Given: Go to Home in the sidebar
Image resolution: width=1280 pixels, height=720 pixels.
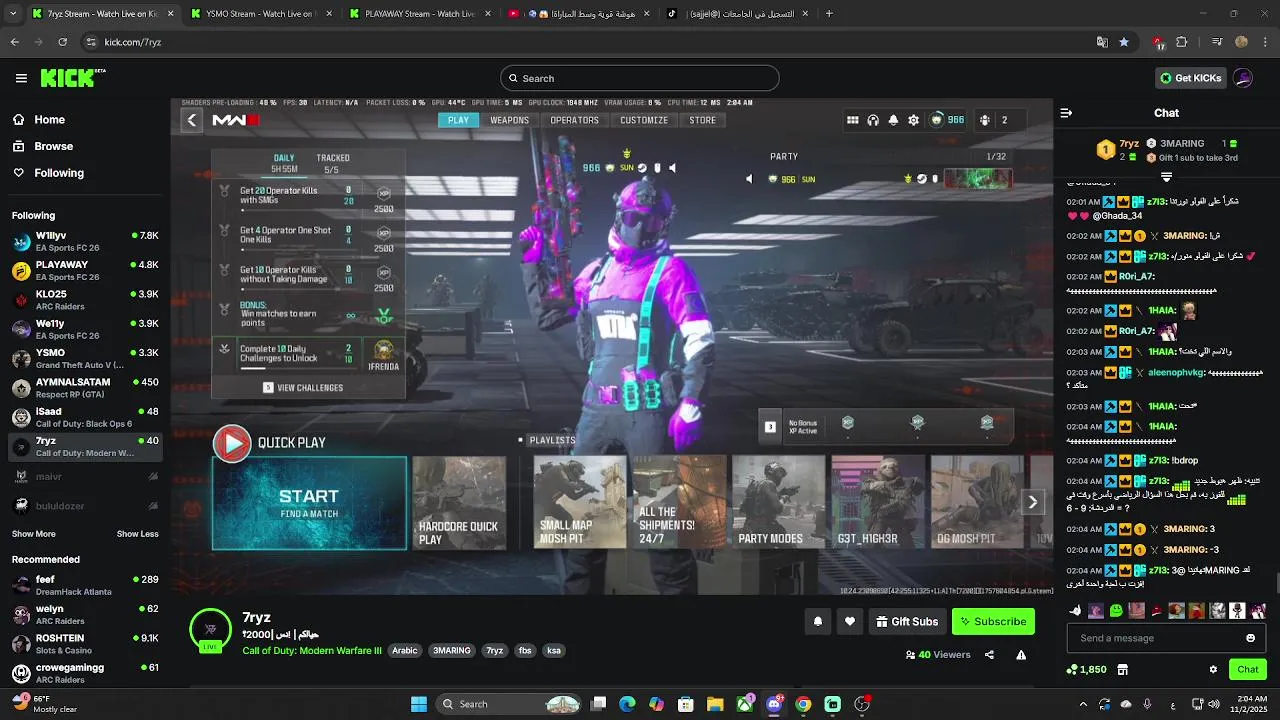Looking at the screenshot, I should [x=49, y=119].
